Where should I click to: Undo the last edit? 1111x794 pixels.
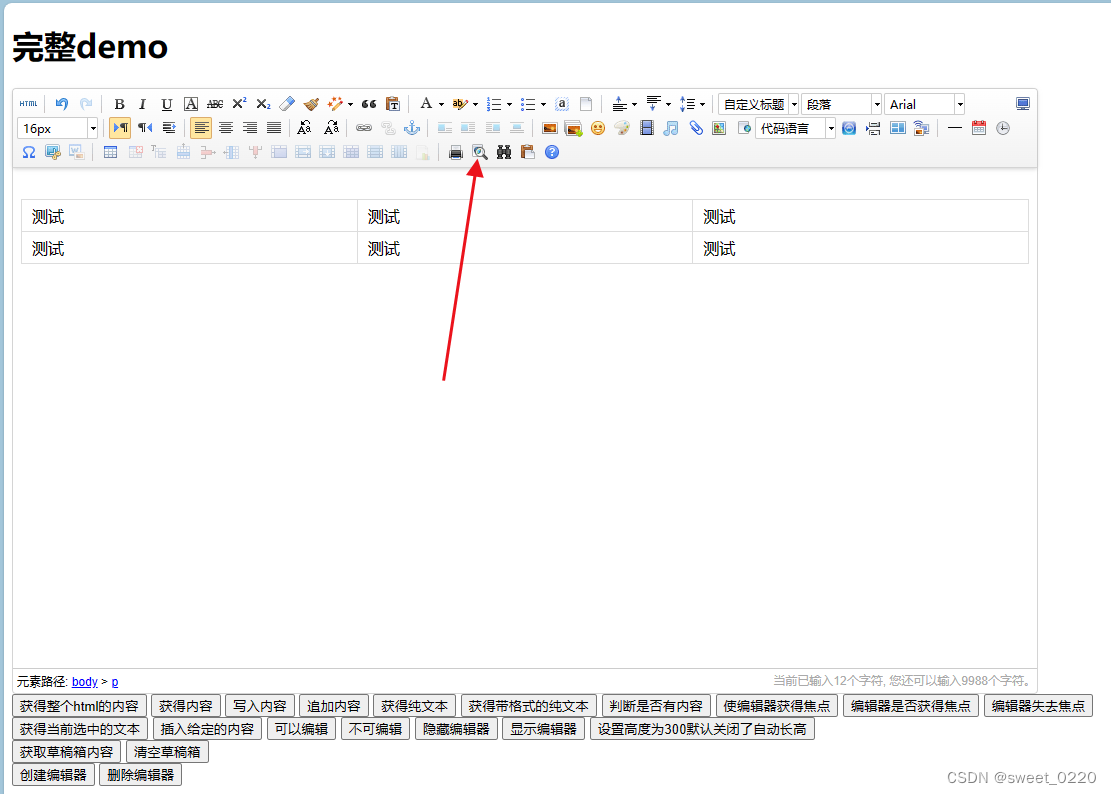(61, 102)
